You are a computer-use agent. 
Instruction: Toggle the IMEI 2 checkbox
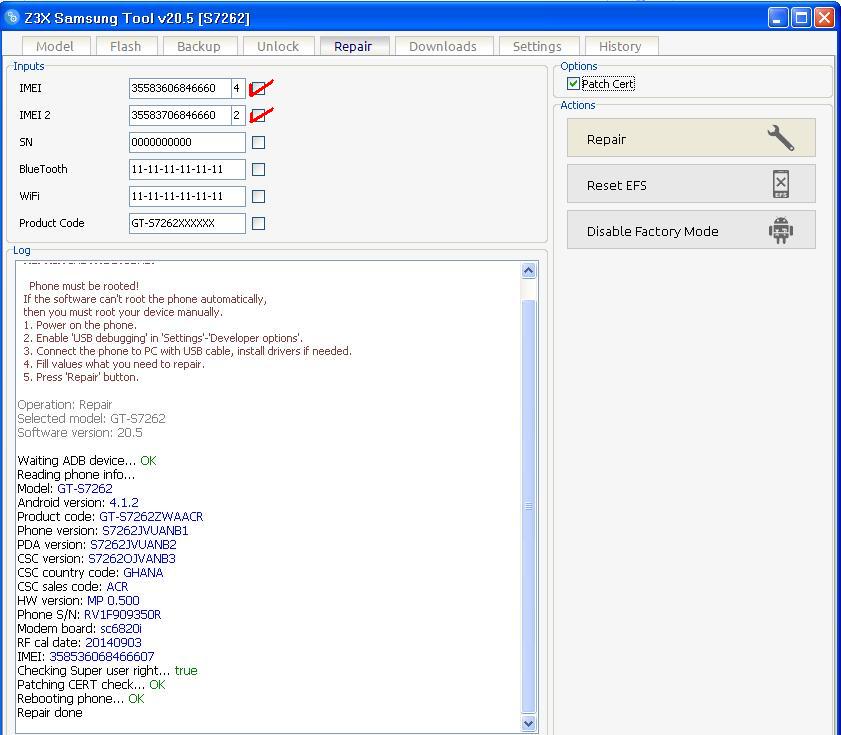coord(259,115)
